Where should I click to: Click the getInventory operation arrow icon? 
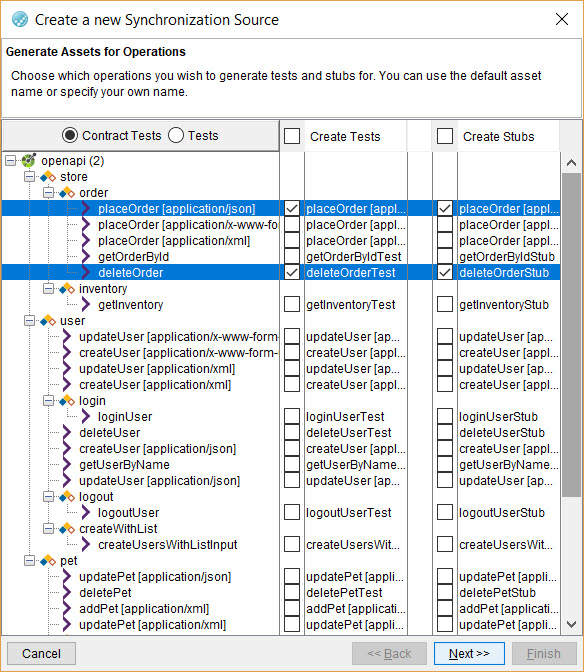(86, 305)
